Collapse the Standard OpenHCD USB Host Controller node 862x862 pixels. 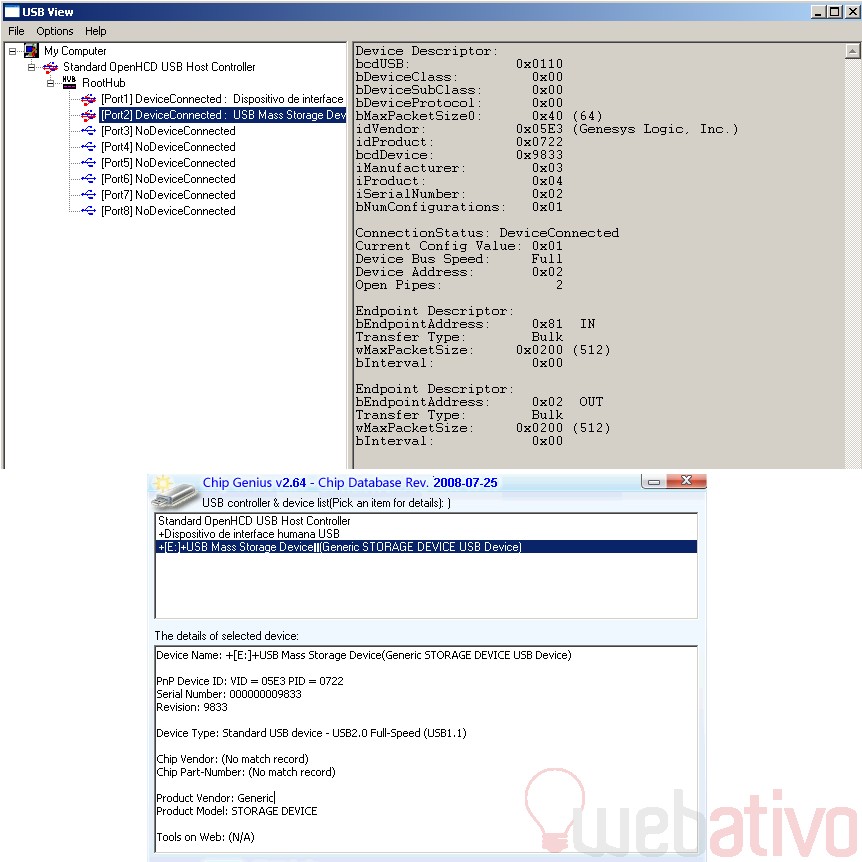pos(31,67)
